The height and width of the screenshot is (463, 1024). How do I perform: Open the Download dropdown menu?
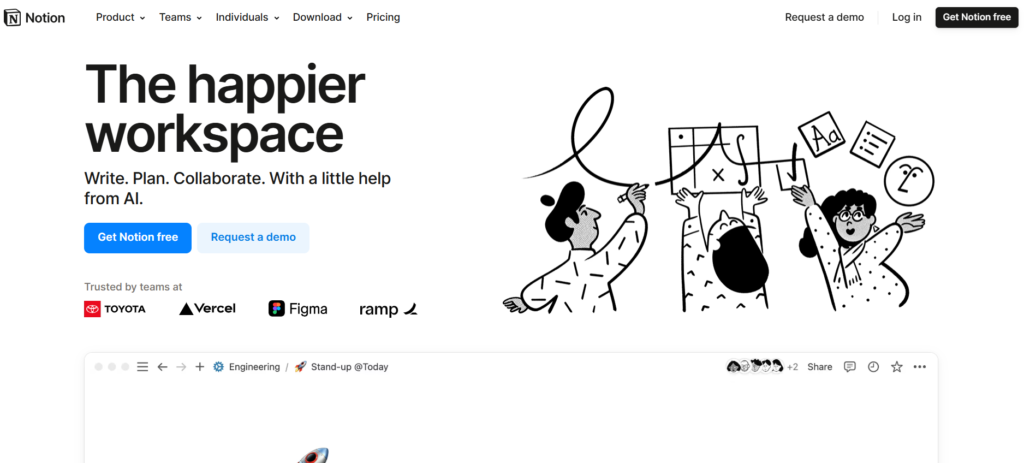pos(323,18)
